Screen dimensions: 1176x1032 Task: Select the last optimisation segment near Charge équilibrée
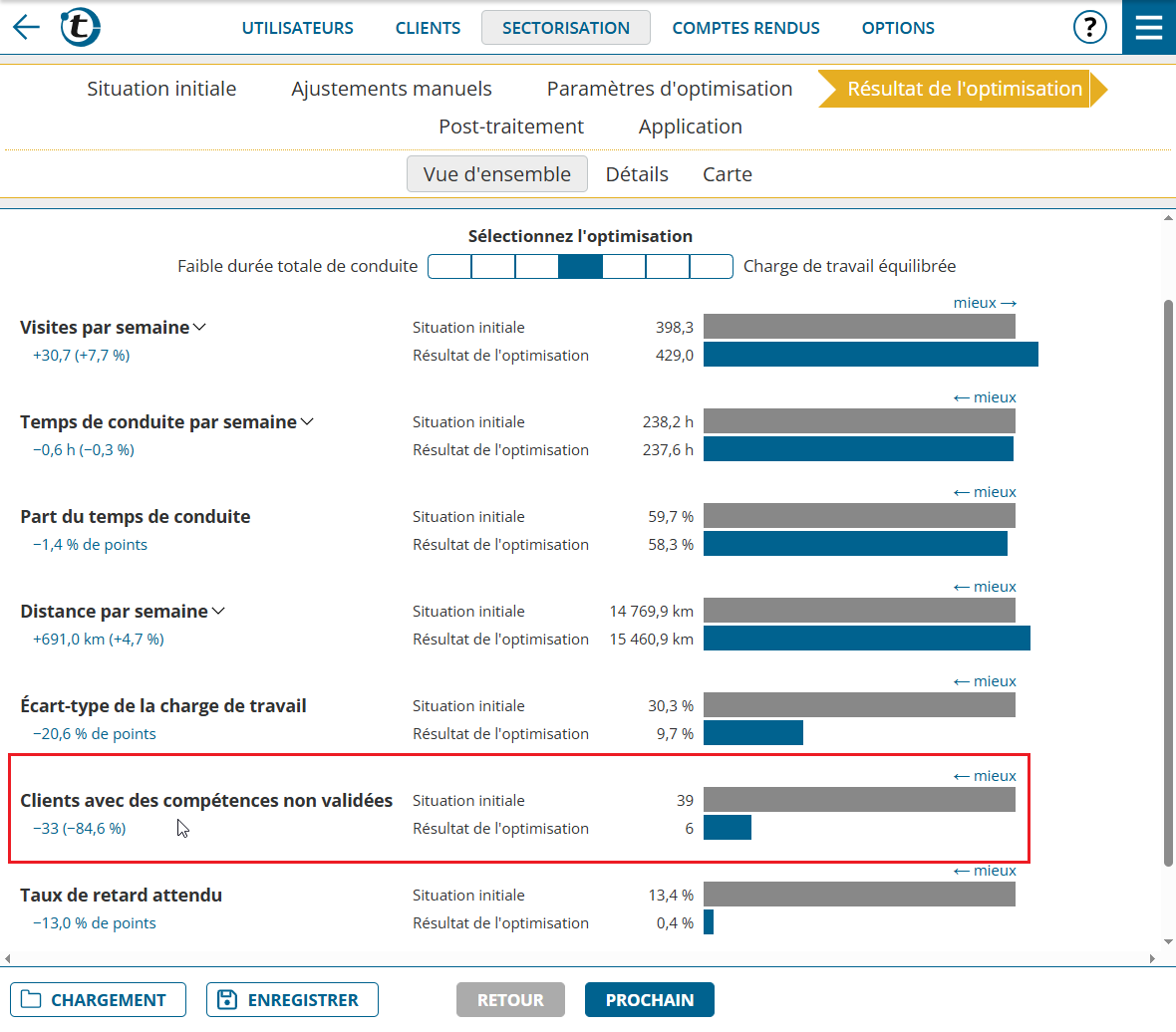711,266
